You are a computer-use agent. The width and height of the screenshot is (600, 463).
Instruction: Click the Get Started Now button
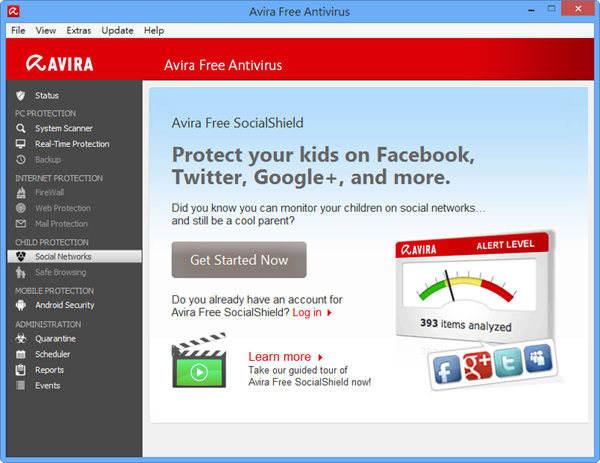click(x=239, y=260)
